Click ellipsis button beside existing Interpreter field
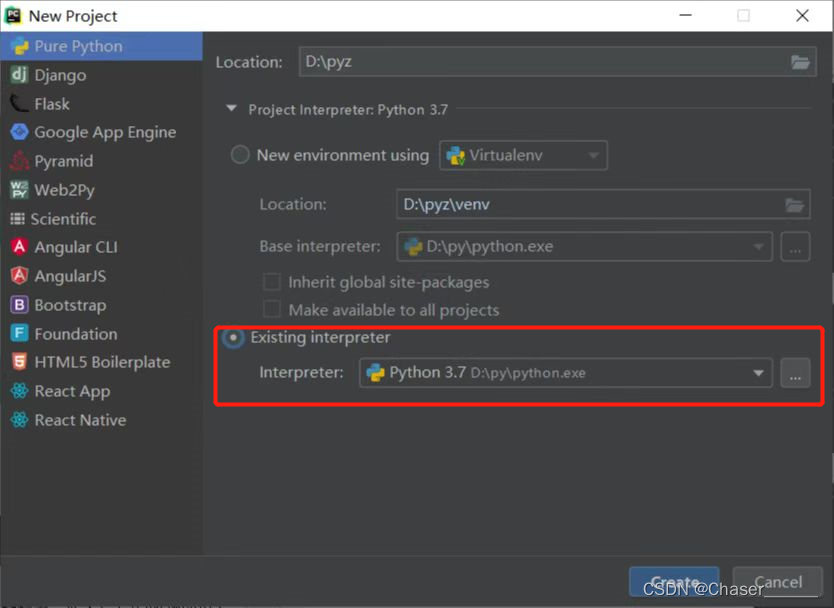 point(795,372)
